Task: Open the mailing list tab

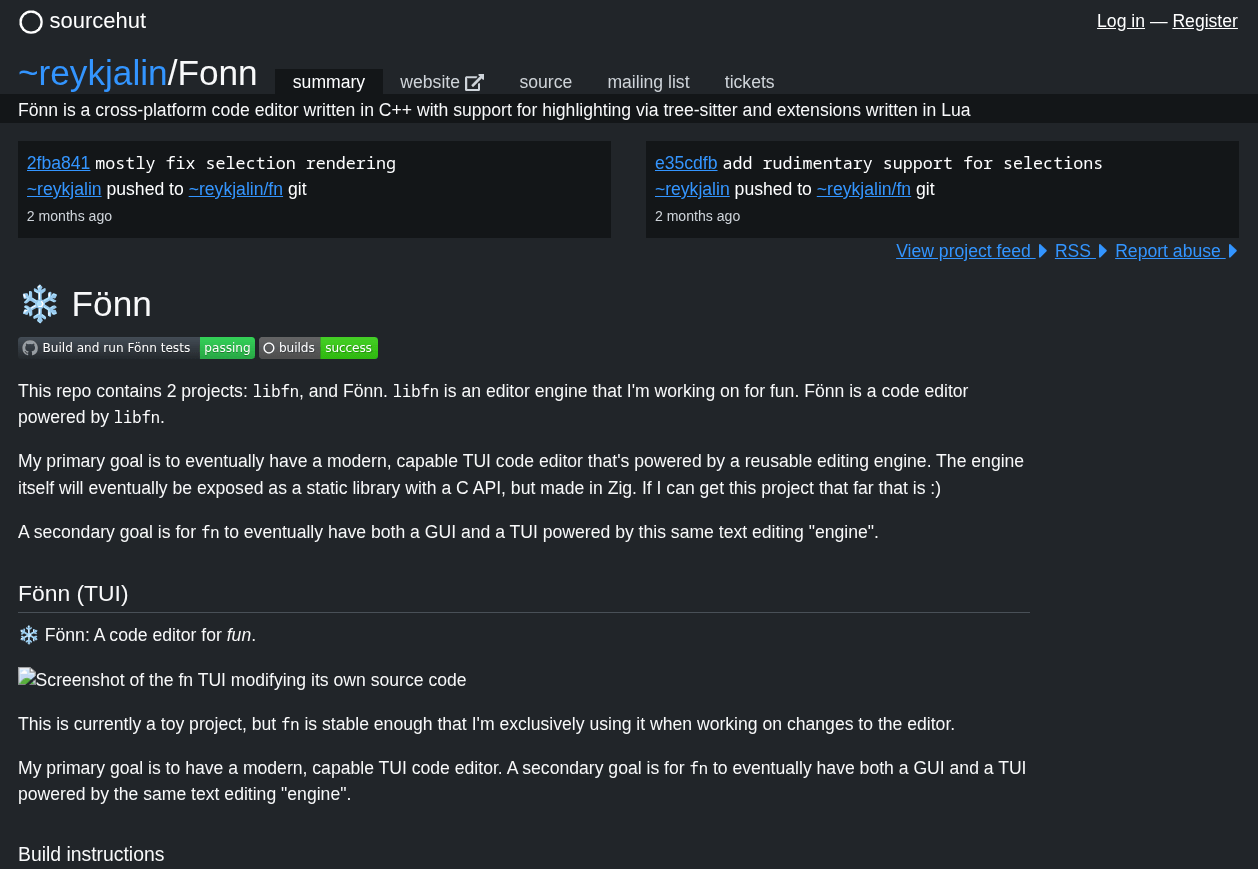Action: [648, 82]
